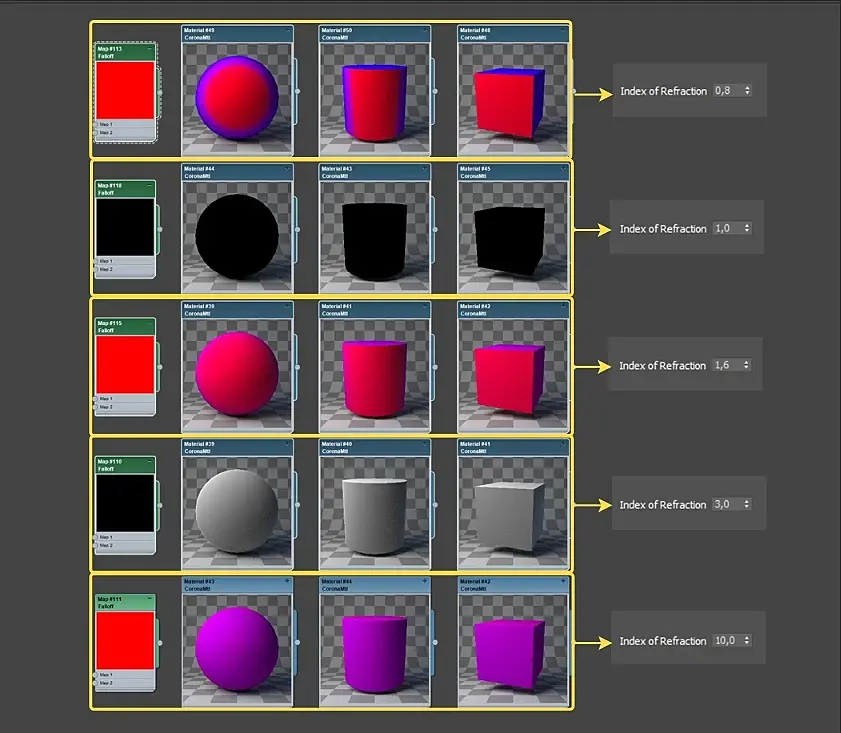Select the black preview of Map #118
Screen dimensions: 841x733
(125, 227)
